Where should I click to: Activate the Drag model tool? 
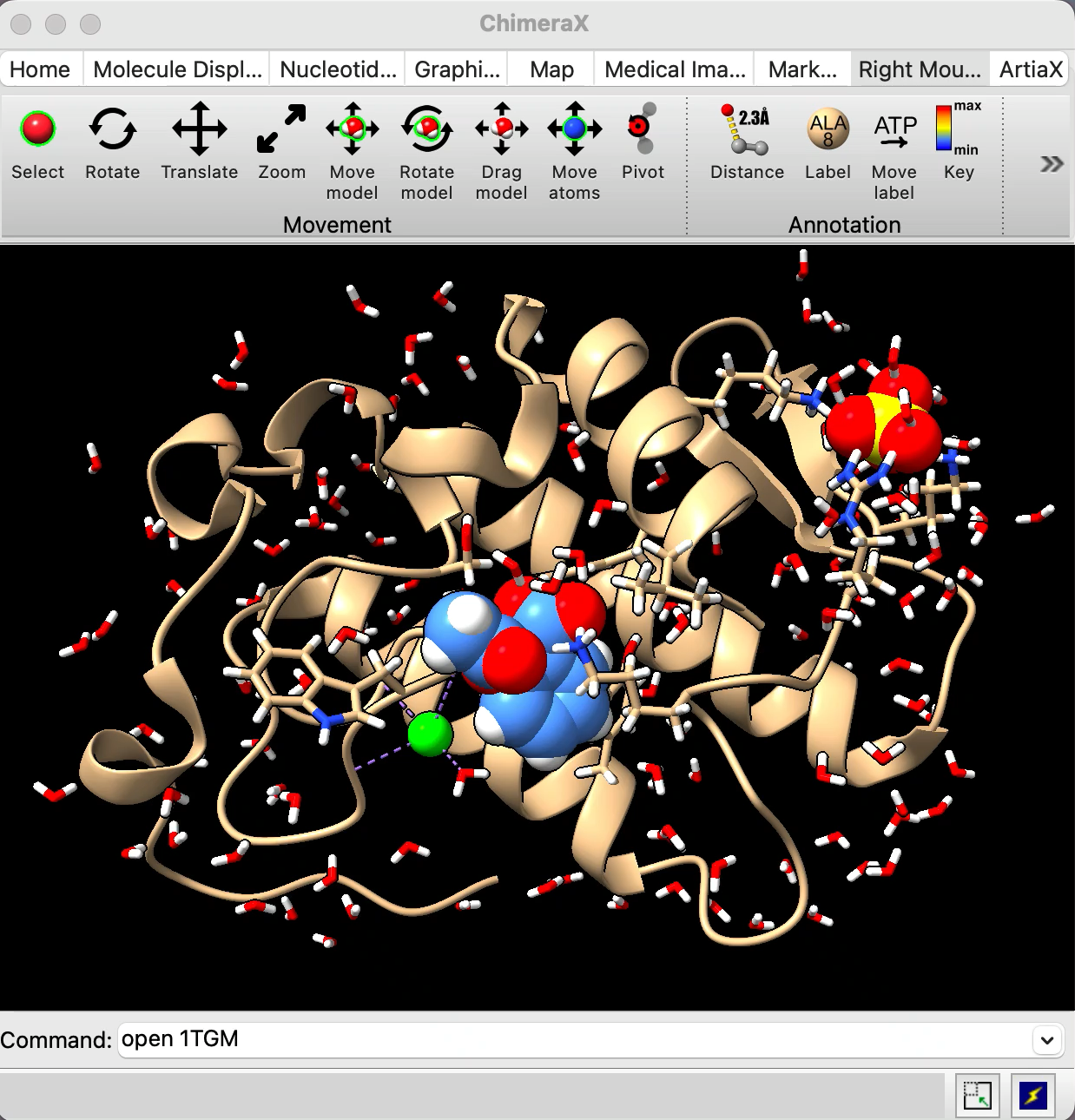coord(501,129)
